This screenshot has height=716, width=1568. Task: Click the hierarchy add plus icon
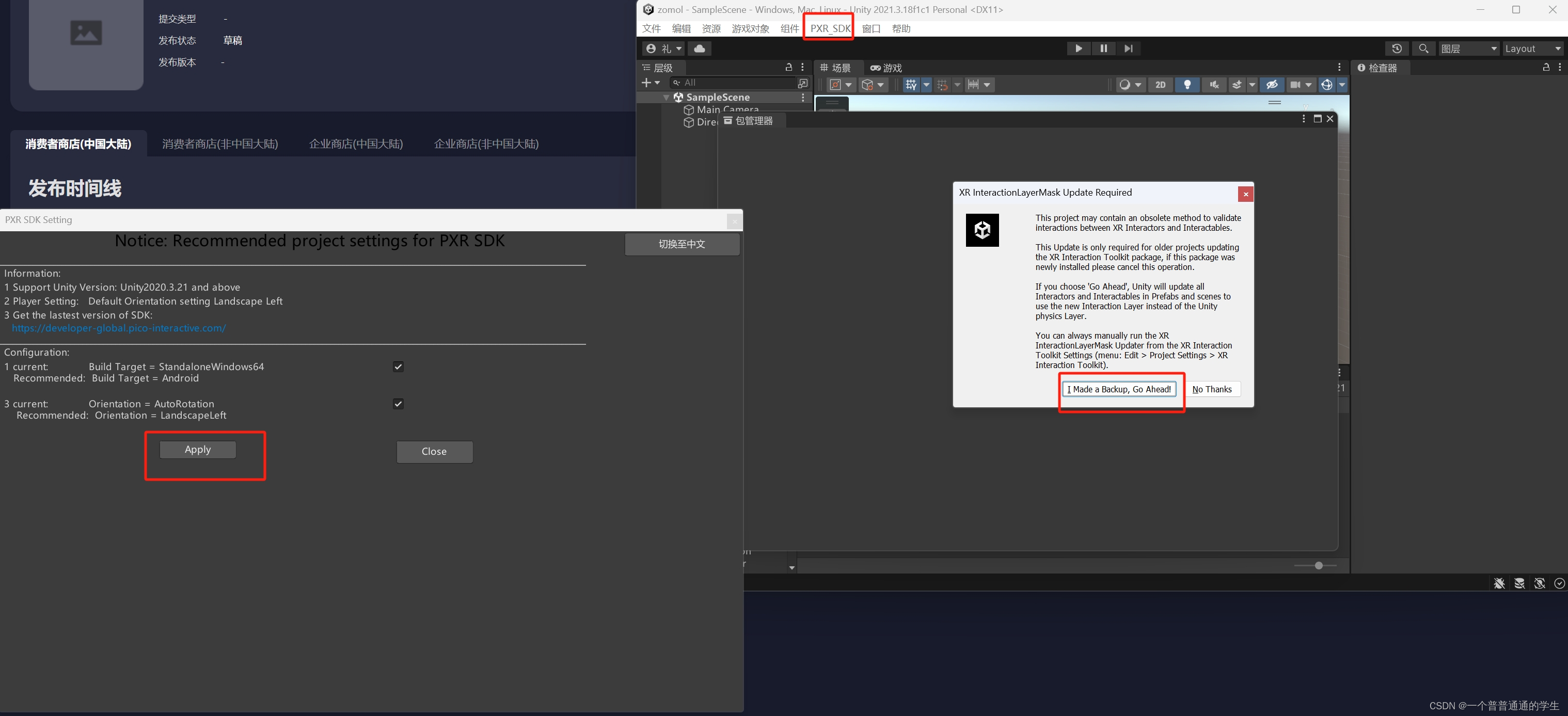pyautogui.click(x=646, y=83)
